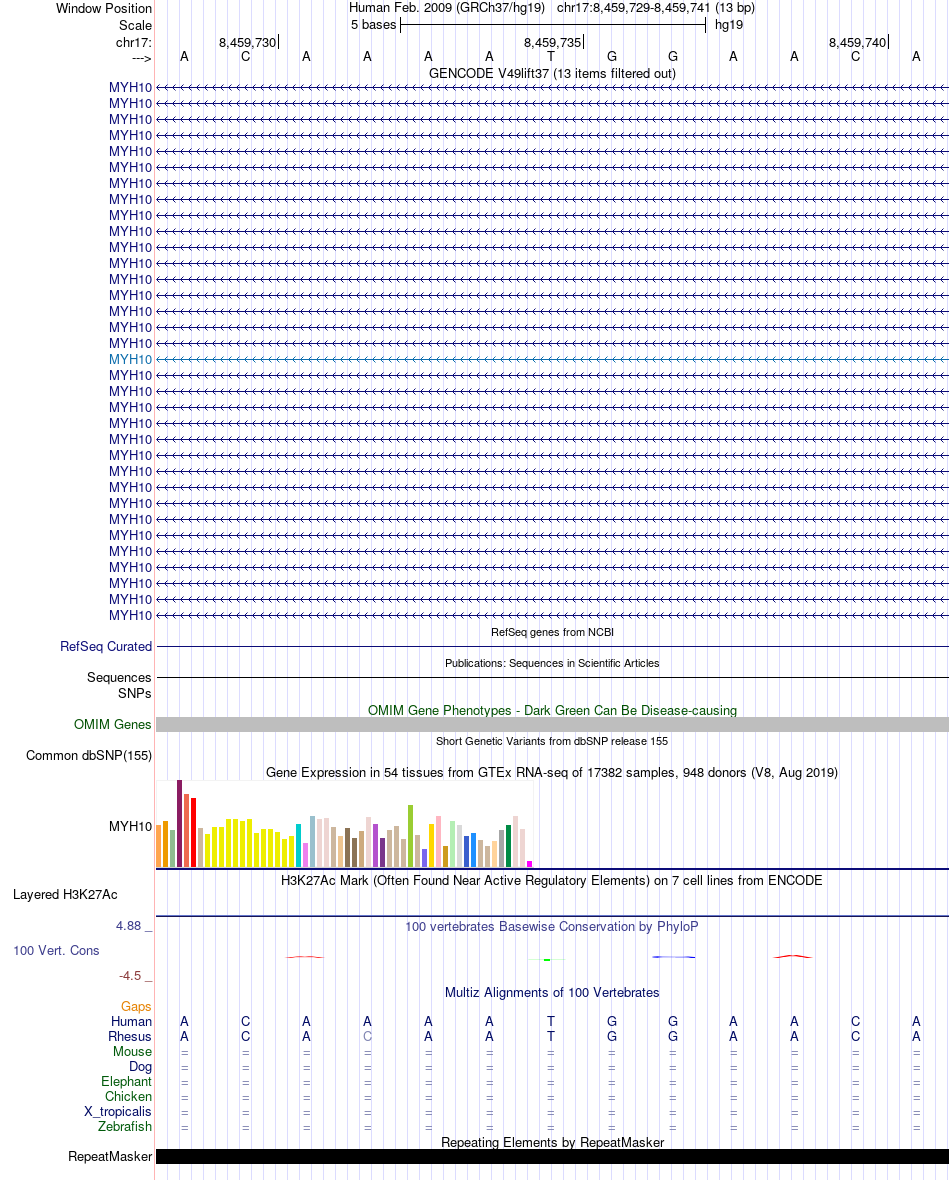950x1180 pixels.
Task: Click the 'RefSeq genes from NCBI' track title
Action: coord(552,632)
